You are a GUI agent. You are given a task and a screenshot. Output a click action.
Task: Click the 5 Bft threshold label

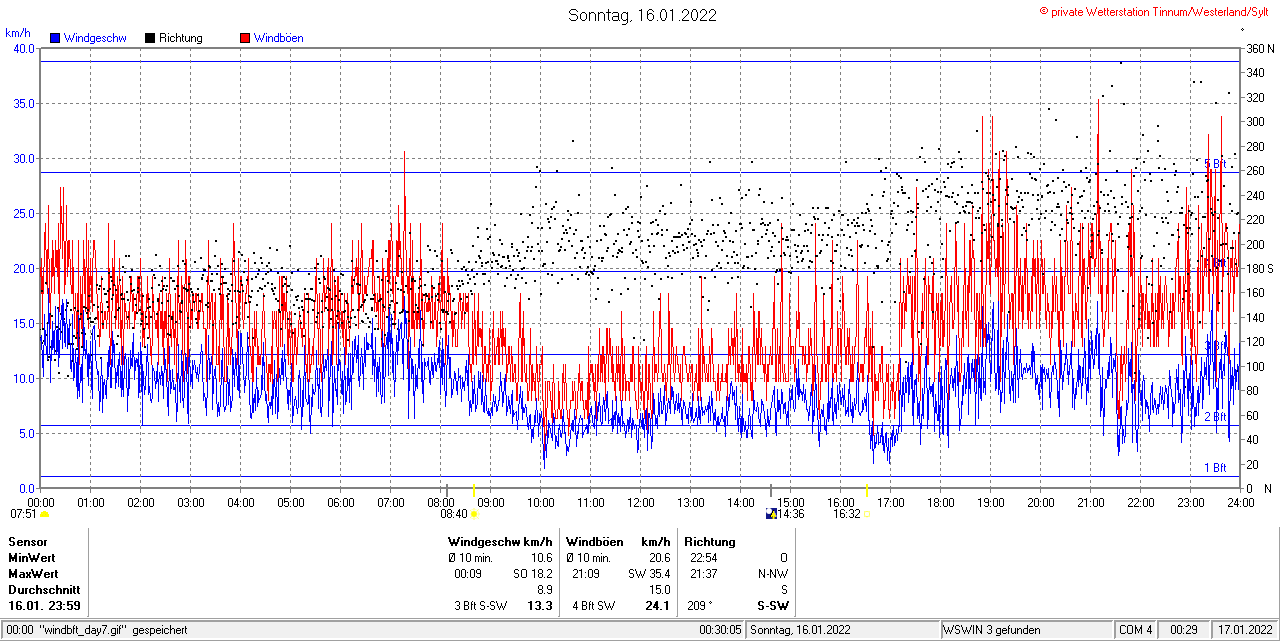1215,164
